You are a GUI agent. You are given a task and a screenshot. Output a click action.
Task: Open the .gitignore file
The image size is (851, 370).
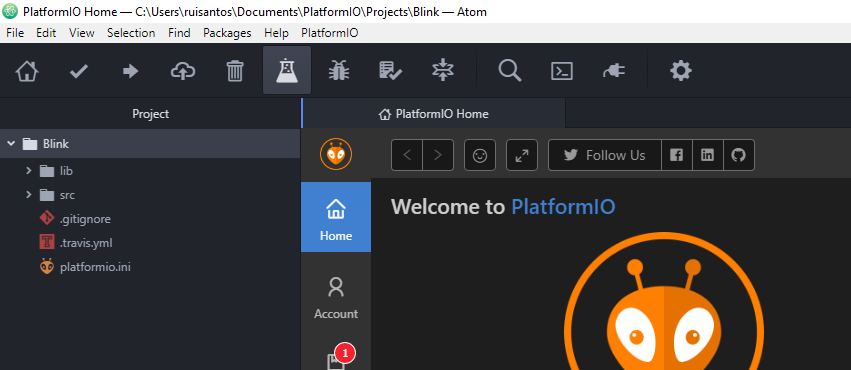click(x=75, y=219)
